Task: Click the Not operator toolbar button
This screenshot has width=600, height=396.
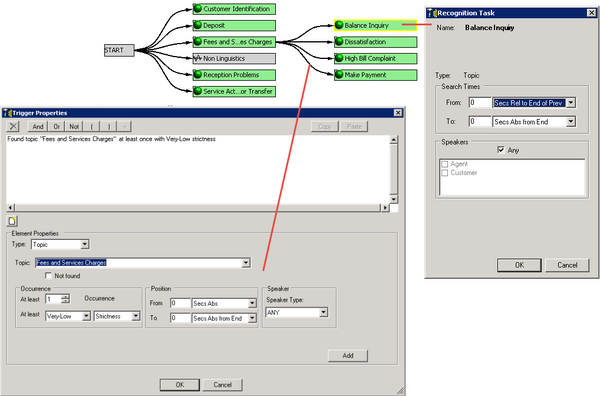Action: coord(74,126)
